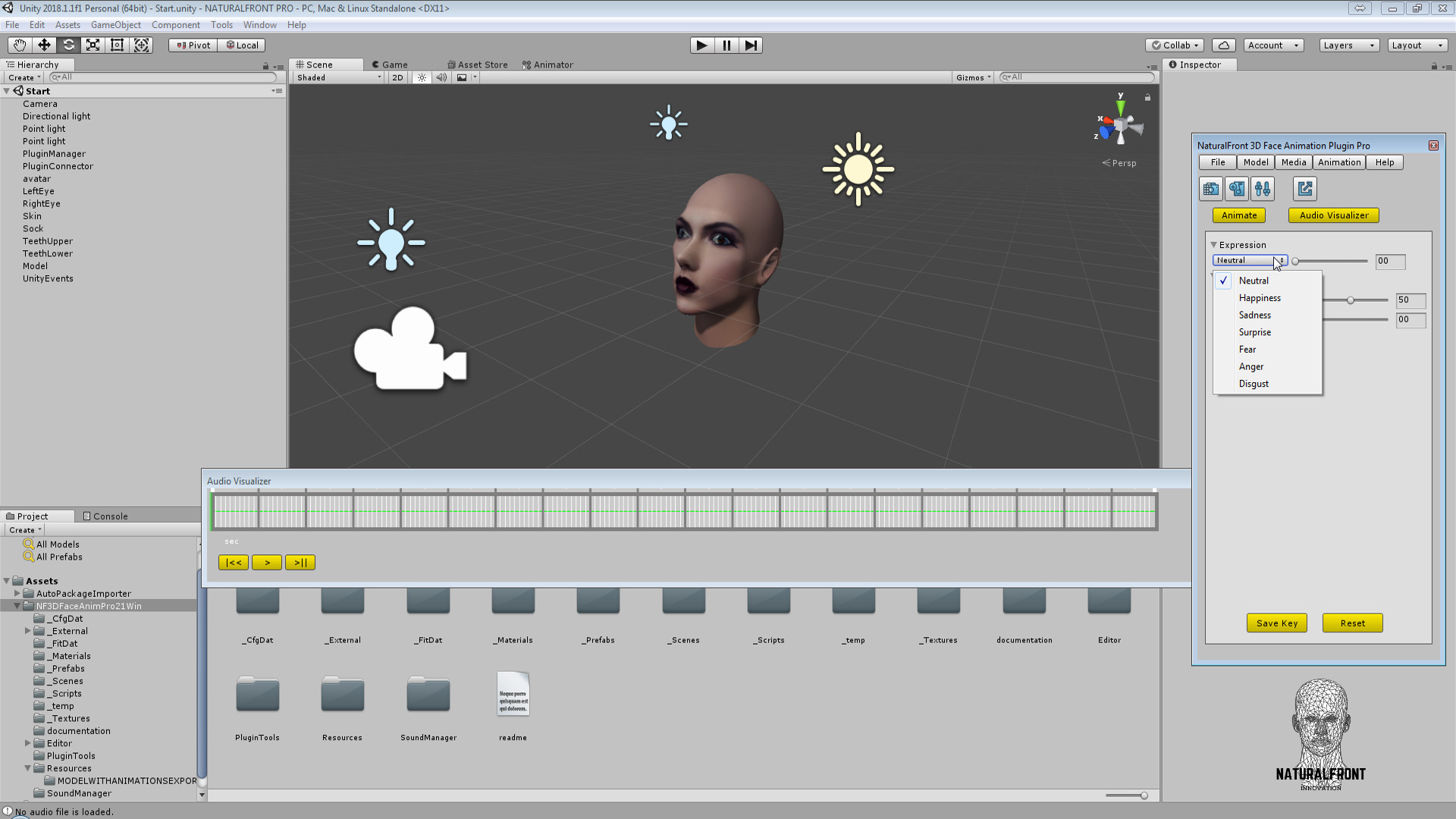
Task: Select the Move tool
Action: (43, 45)
